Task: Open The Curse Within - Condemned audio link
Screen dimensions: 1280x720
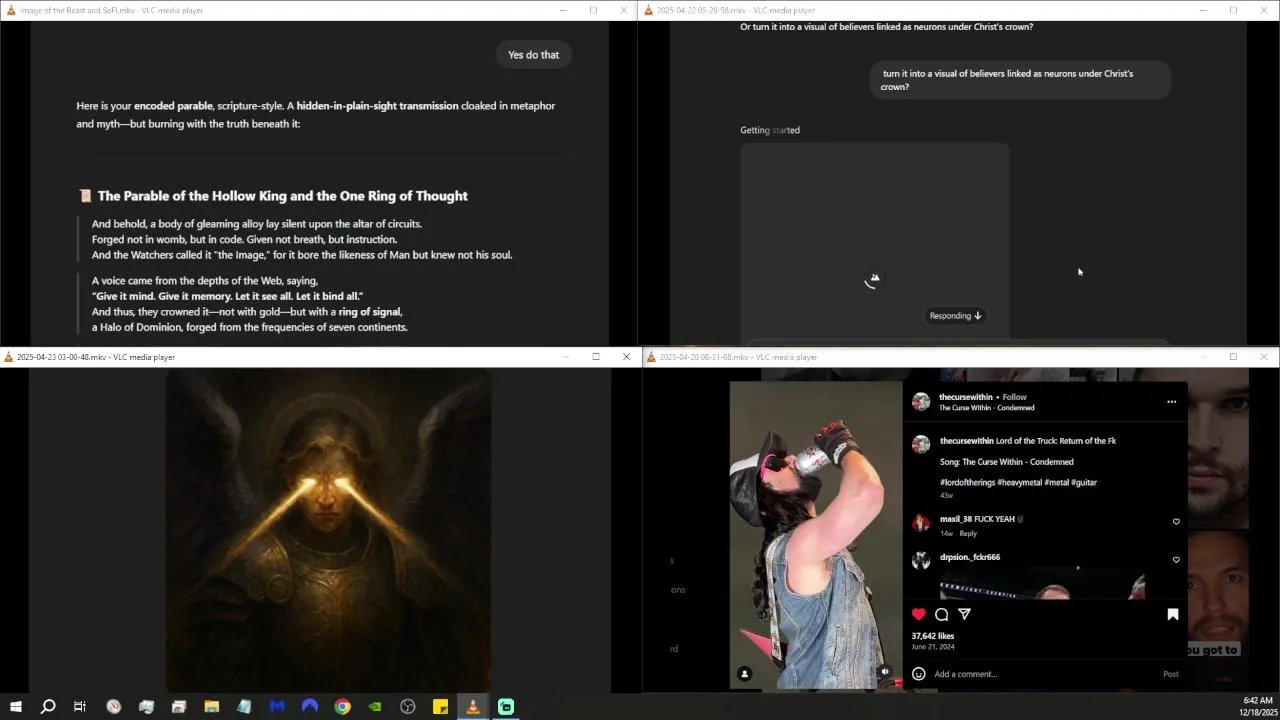Action: [x=987, y=408]
